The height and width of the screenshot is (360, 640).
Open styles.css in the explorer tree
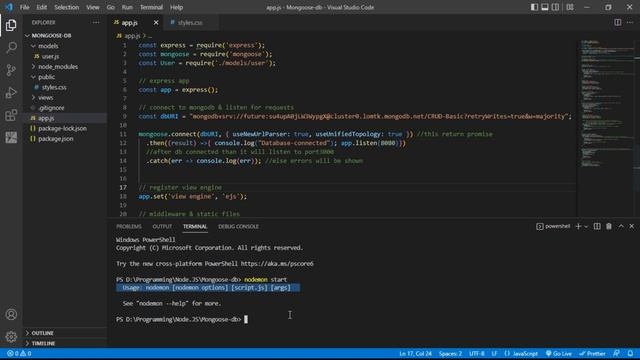[x=65, y=87]
